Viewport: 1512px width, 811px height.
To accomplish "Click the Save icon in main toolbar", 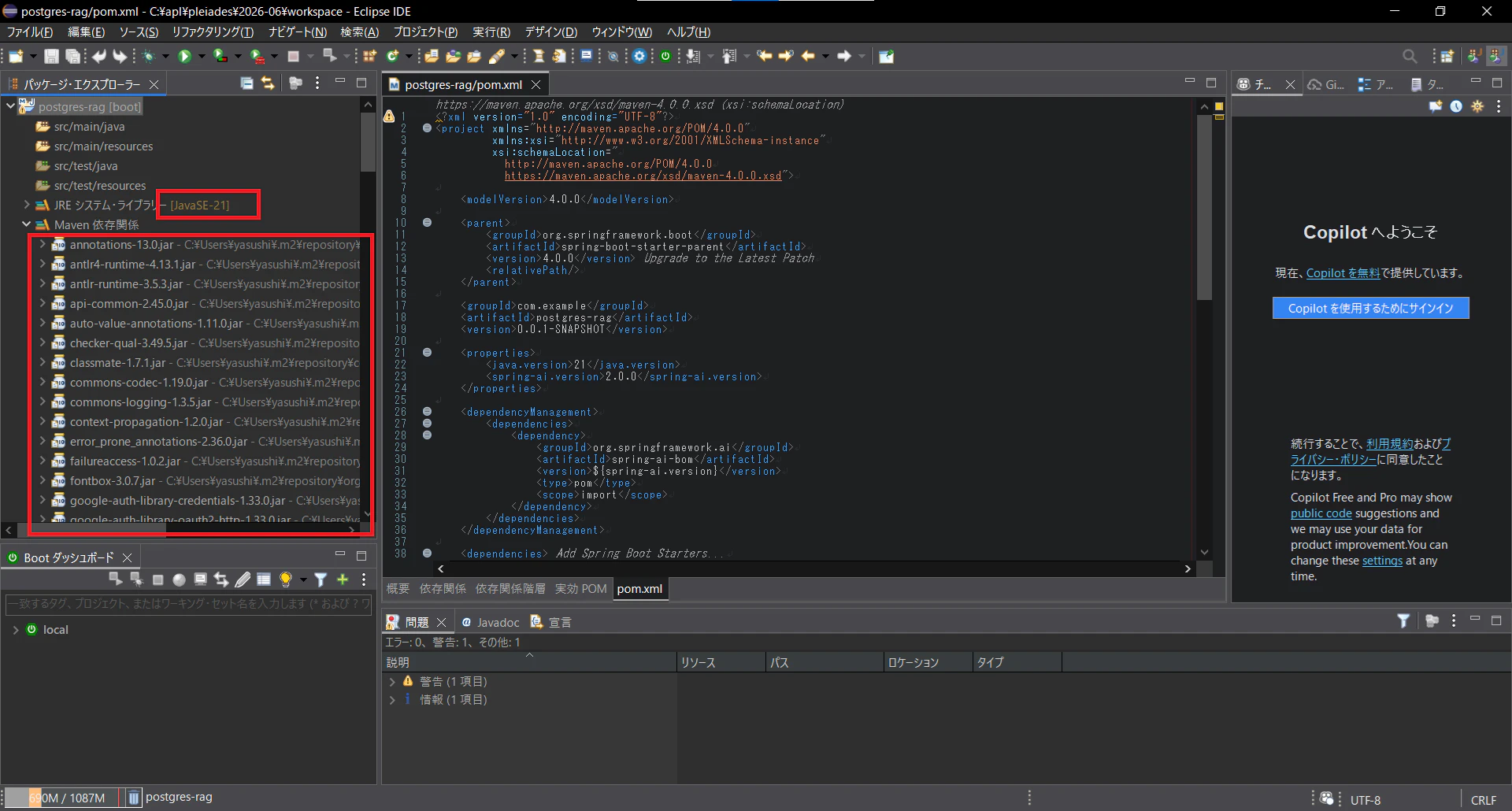I will coord(51,56).
